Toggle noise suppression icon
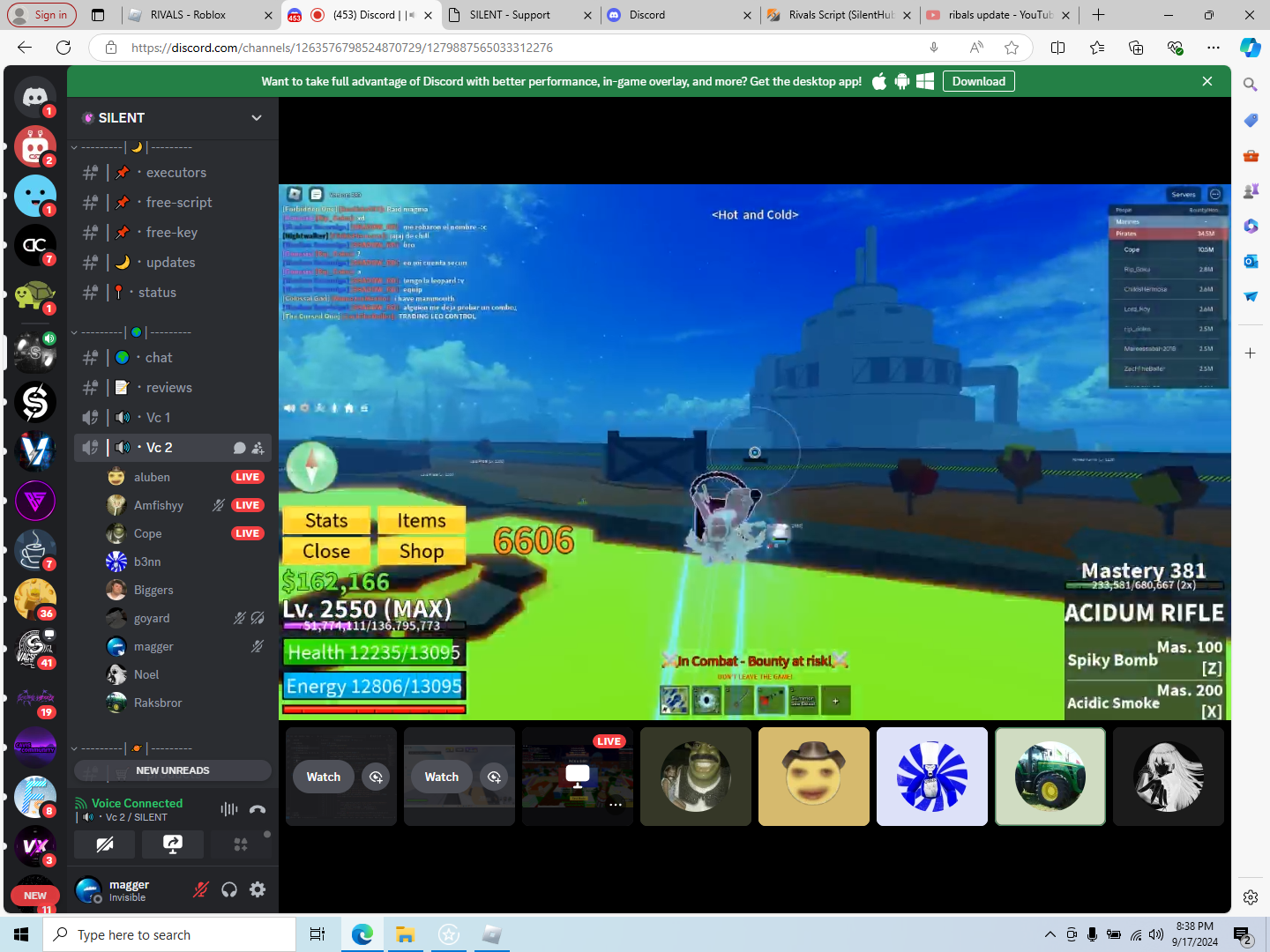 [229, 809]
